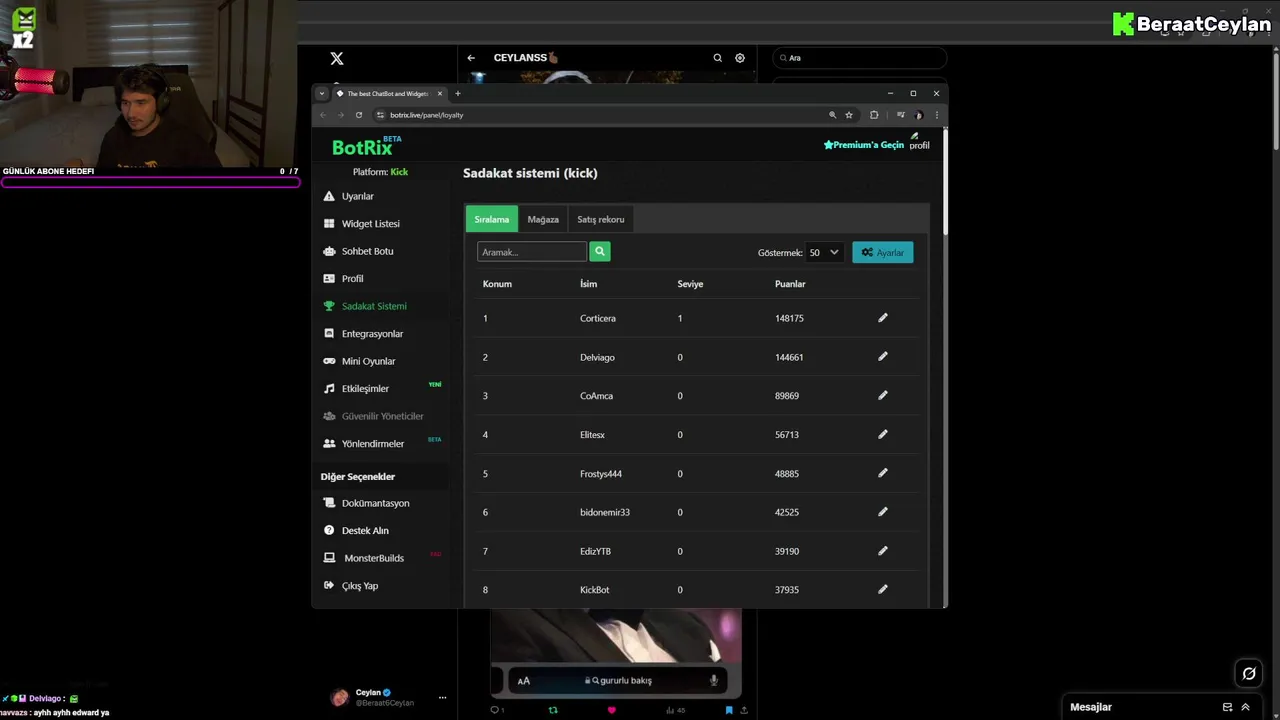Click the green search button beside Aramak
The height and width of the screenshot is (720, 1280).
[600, 252]
